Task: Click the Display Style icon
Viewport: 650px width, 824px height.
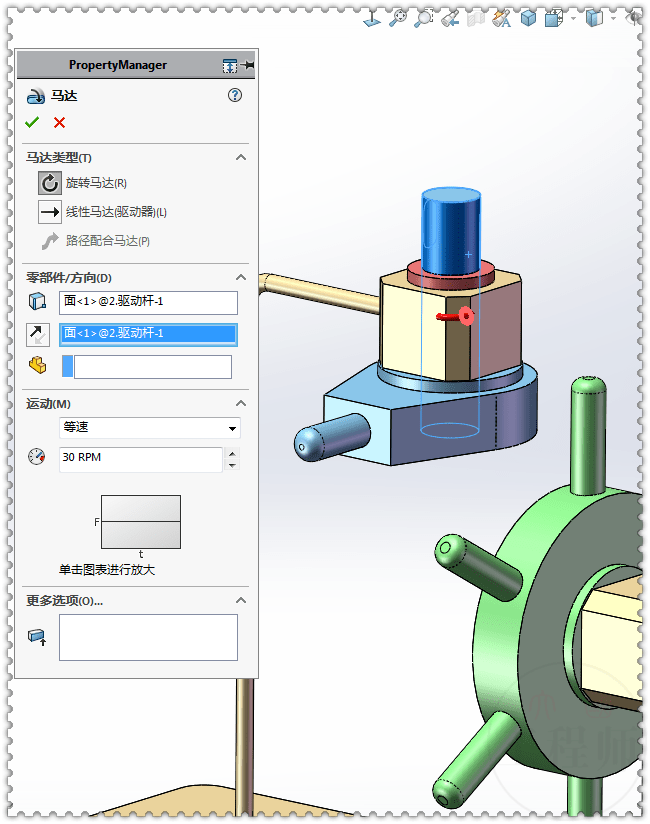Action: (x=594, y=18)
